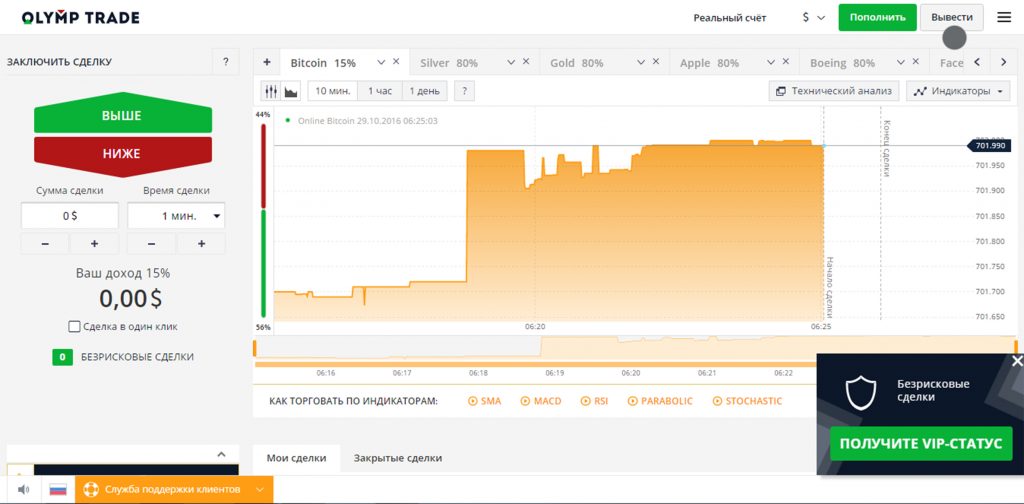Expand the Gold tab asset dropdown

tap(641, 63)
